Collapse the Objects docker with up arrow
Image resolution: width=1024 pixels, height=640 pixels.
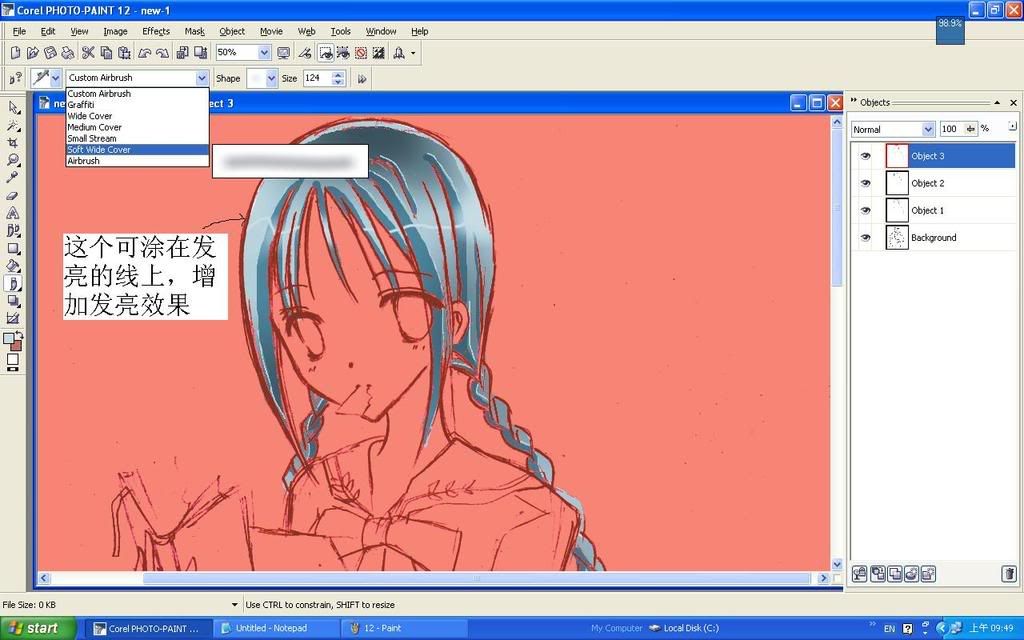(x=997, y=103)
